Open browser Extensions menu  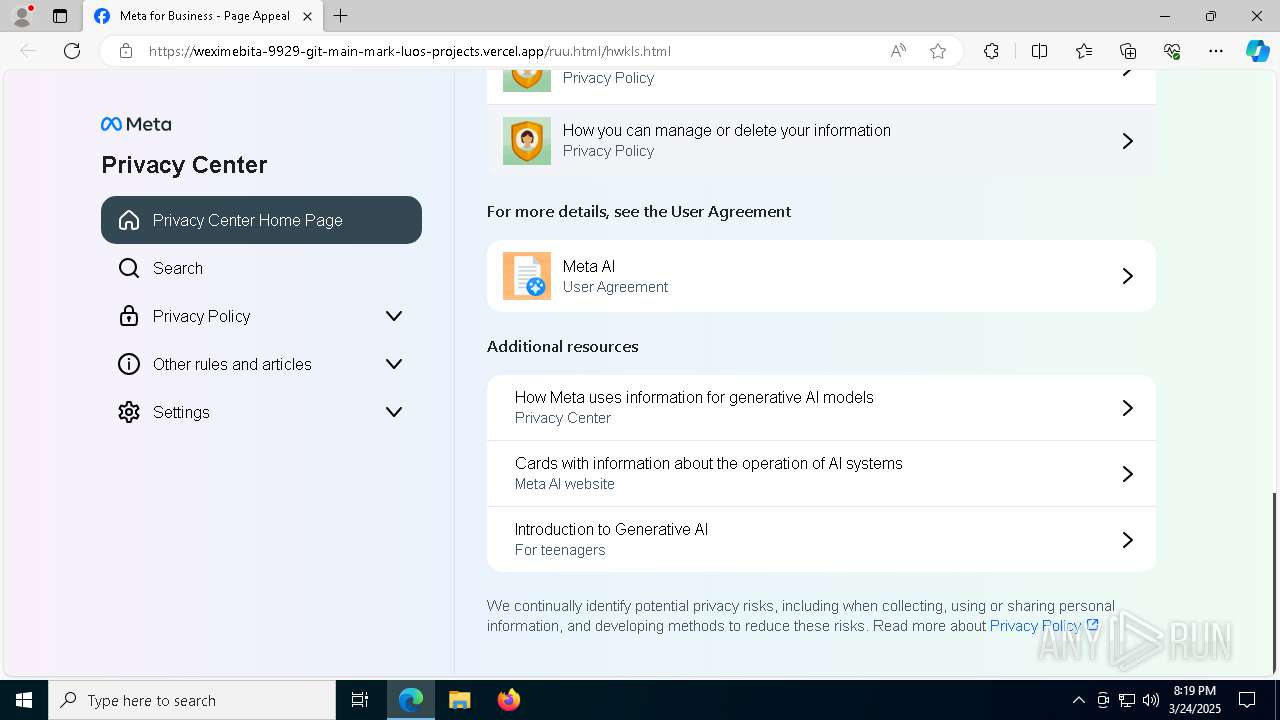pyautogui.click(x=991, y=51)
